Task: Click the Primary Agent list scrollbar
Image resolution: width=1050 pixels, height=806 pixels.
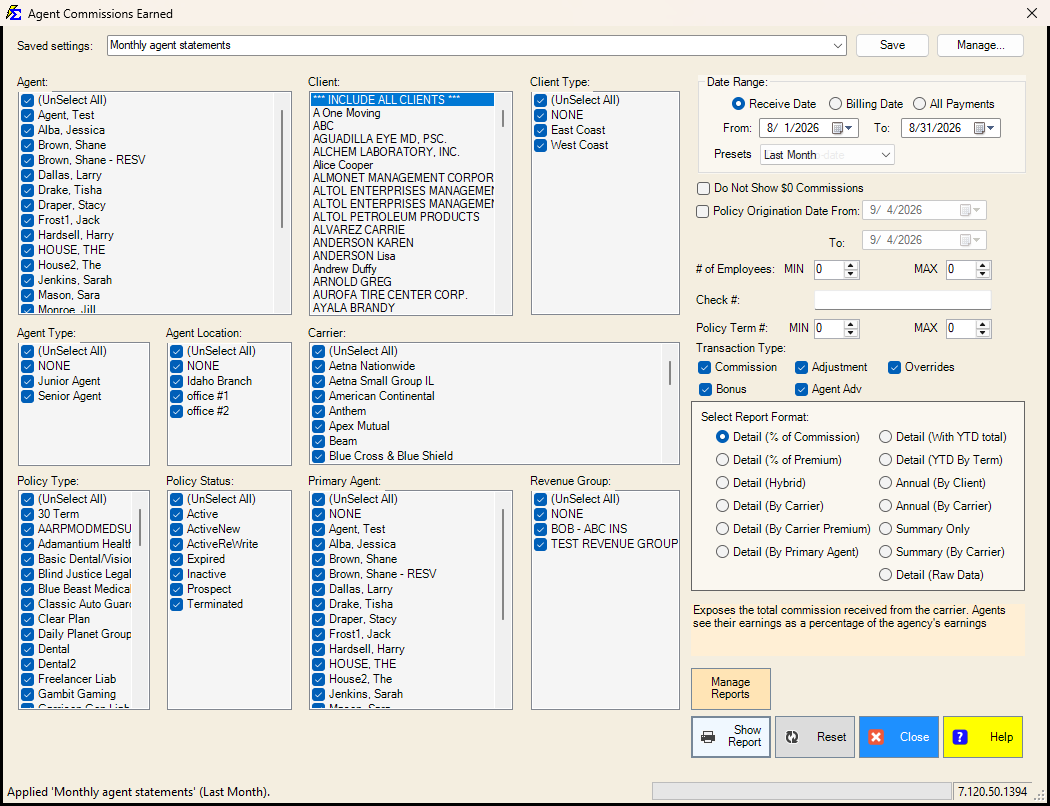Action: pos(504,564)
